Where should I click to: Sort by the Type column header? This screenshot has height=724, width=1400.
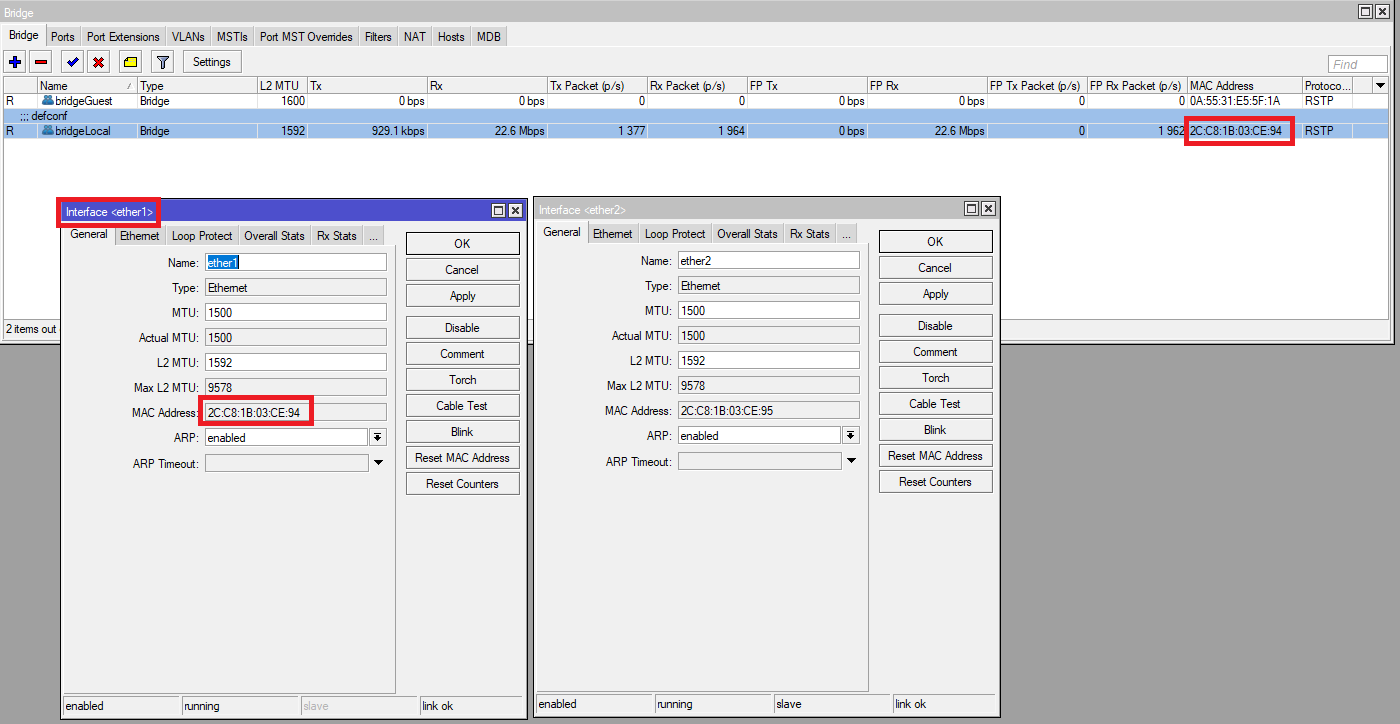click(197, 86)
